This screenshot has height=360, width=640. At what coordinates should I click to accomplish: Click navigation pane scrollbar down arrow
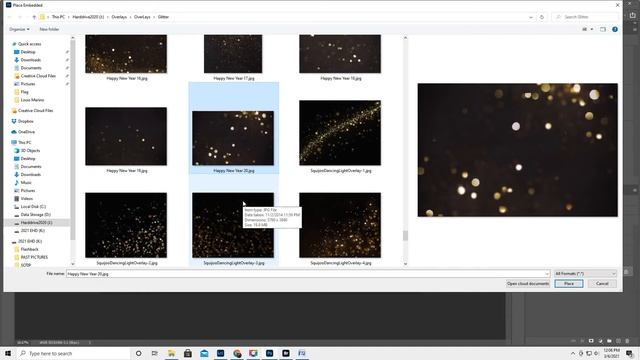tap(73, 264)
